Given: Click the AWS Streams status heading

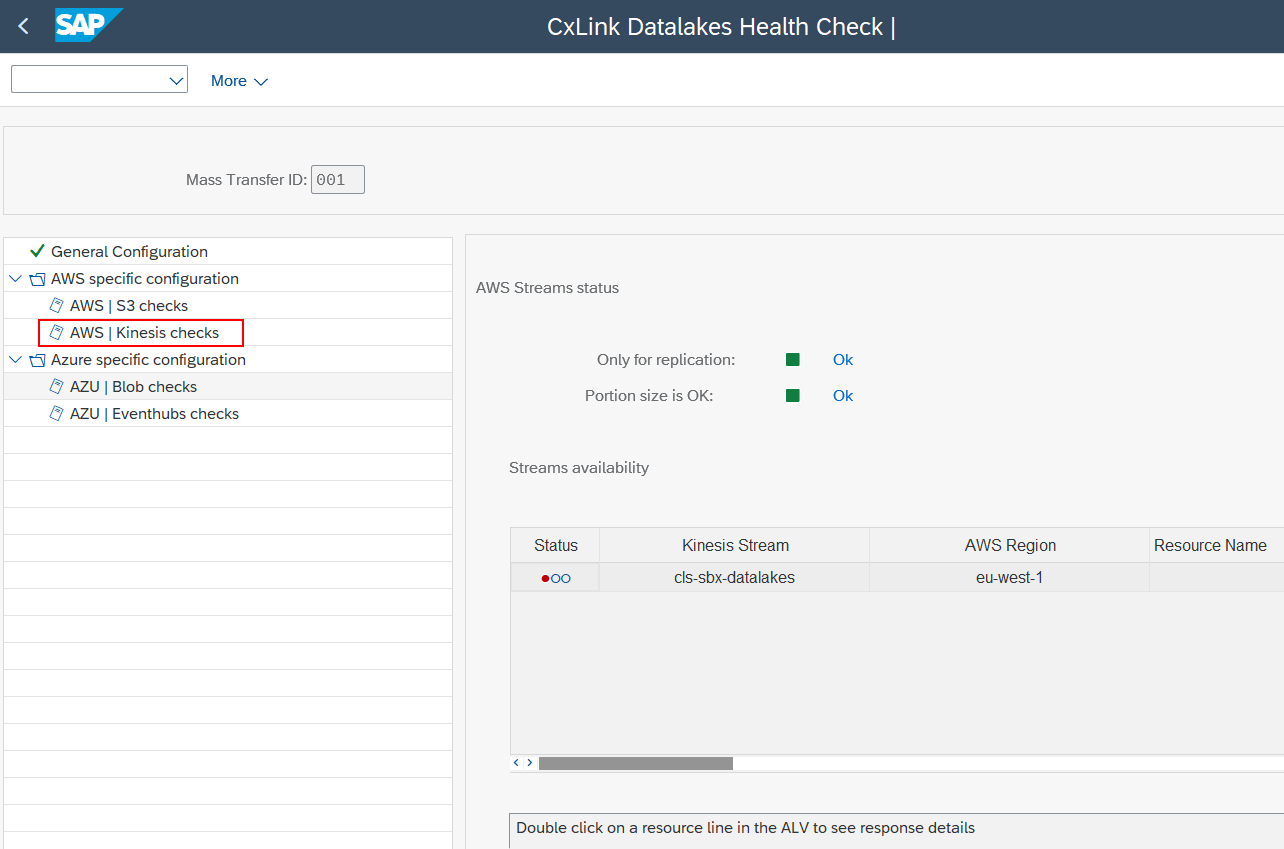Looking at the screenshot, I should [547, 288].
